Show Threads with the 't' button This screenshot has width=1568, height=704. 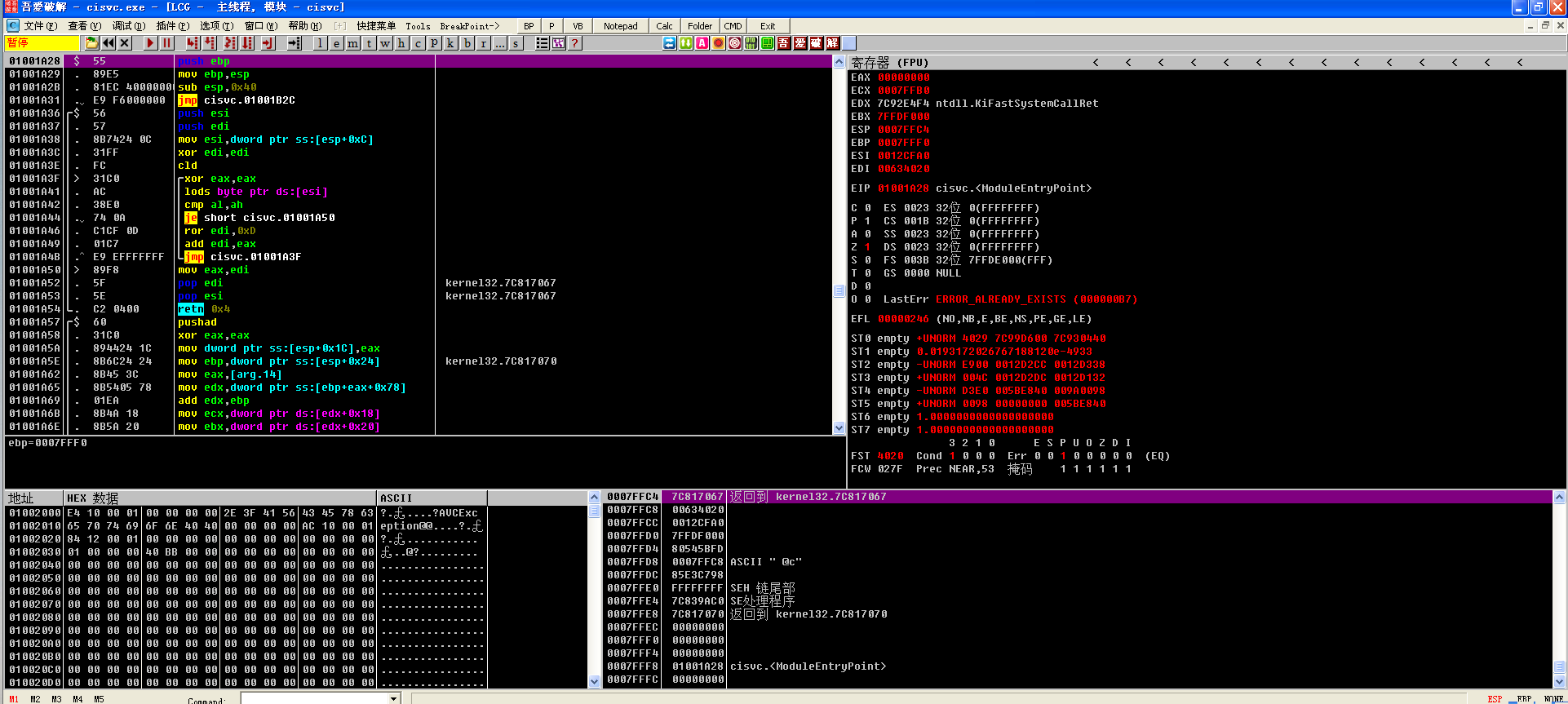(x=370, y=43)
